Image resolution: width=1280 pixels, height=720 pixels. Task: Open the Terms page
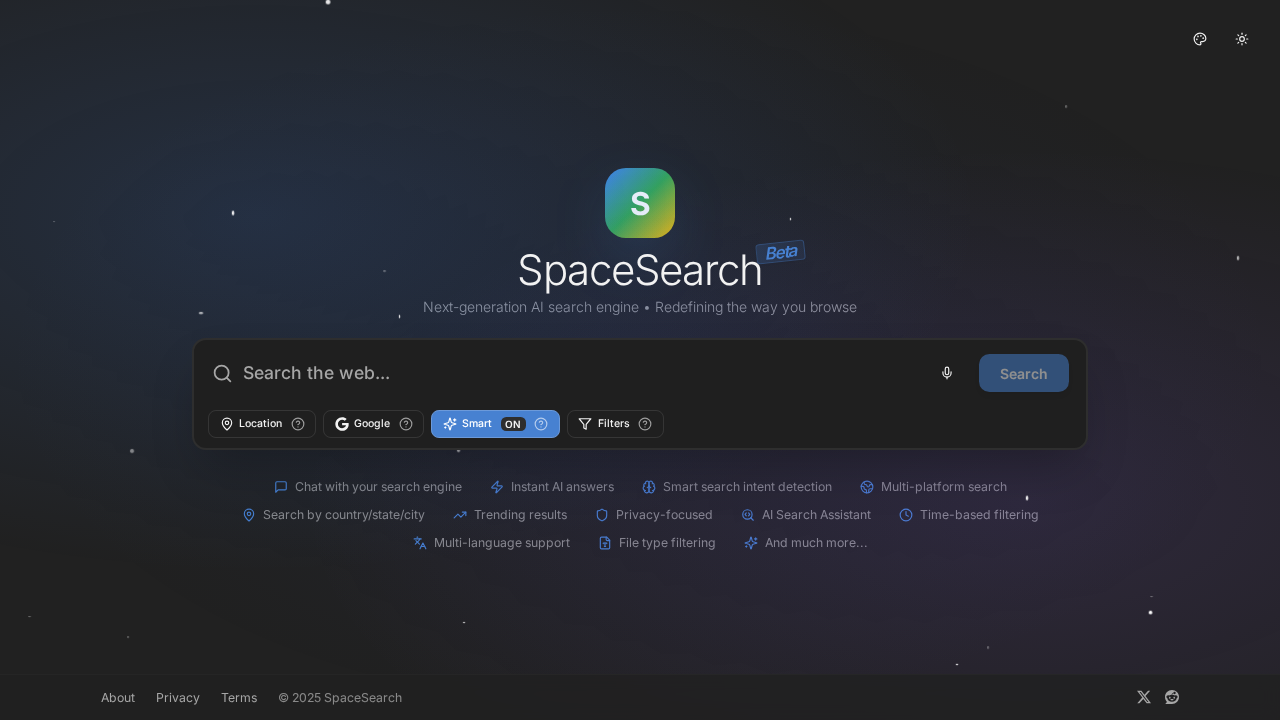click(x=239, y=697)
